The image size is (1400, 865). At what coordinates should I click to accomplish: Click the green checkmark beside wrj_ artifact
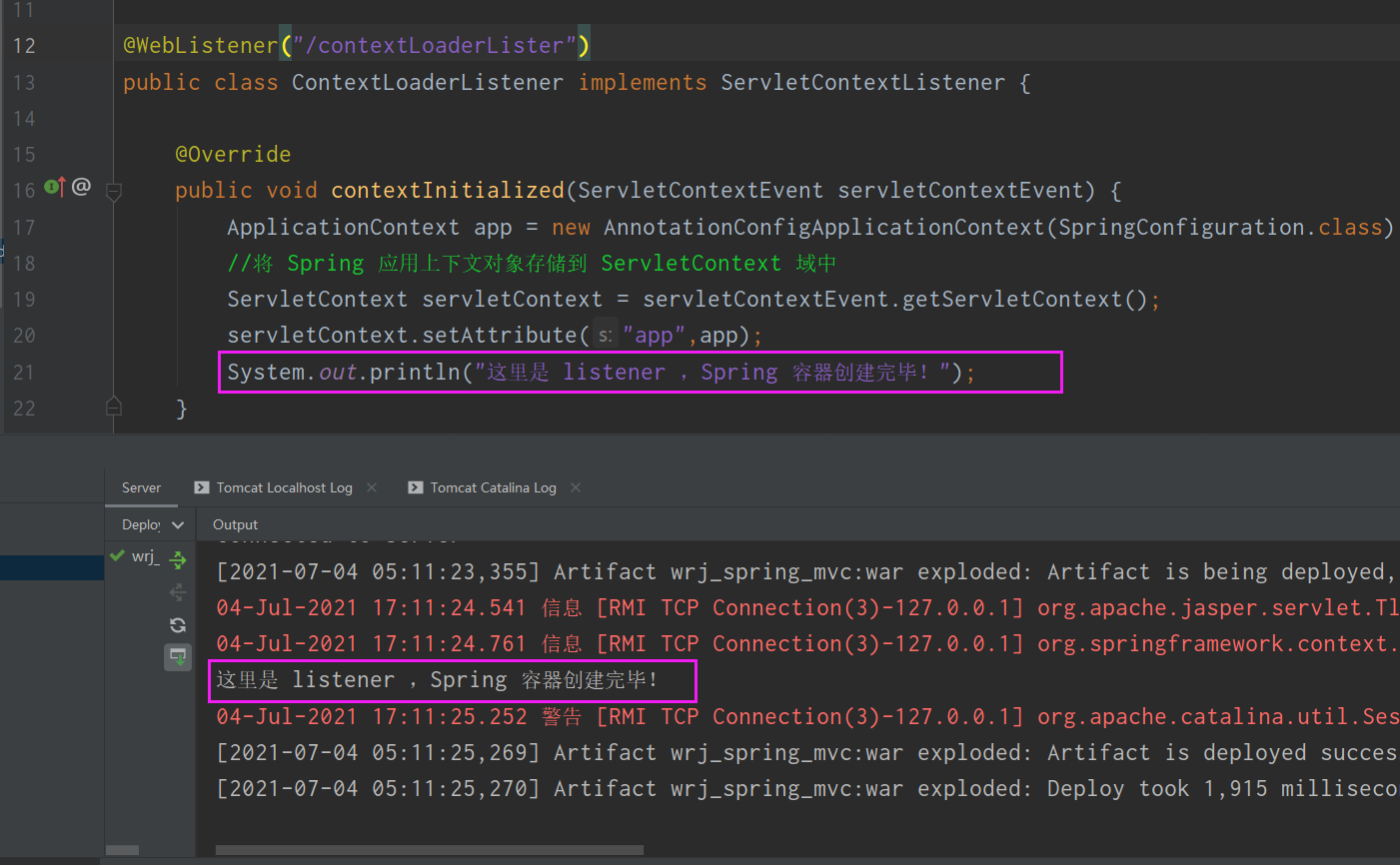[x=118, y=555]
